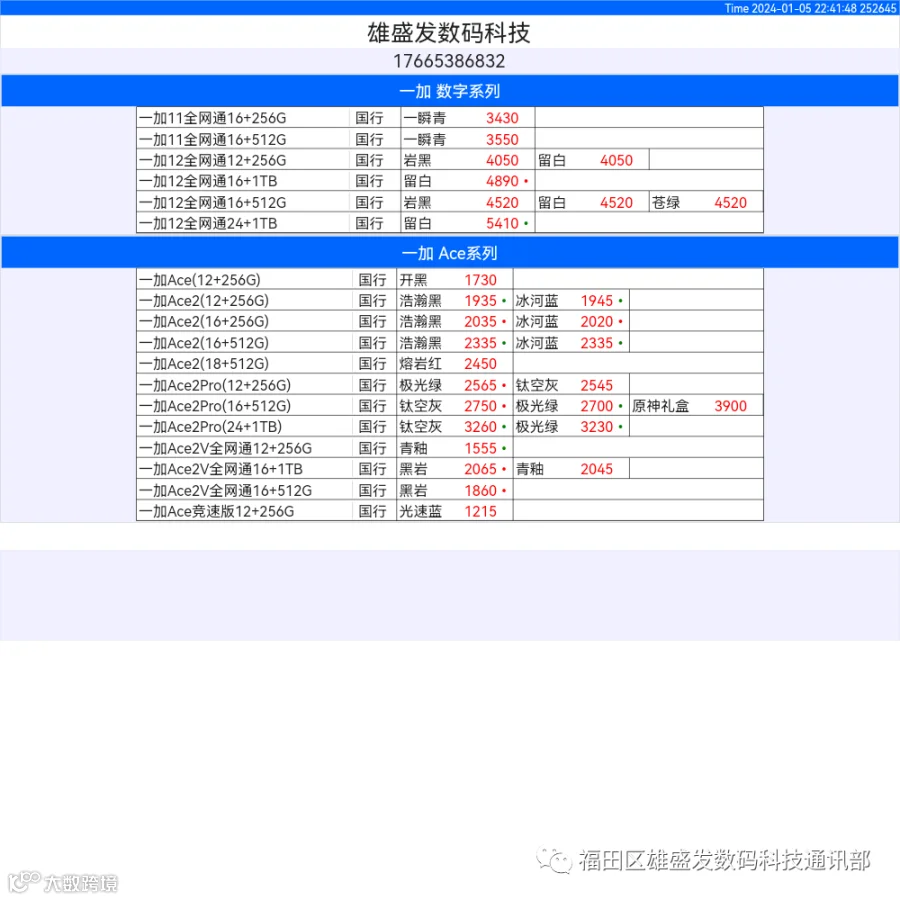Viewport: 900px width, 900px height.
Task: Select the row name 一加Ace2V全网通16+512G
Action: pyautogui.click(x=226, y=491)
